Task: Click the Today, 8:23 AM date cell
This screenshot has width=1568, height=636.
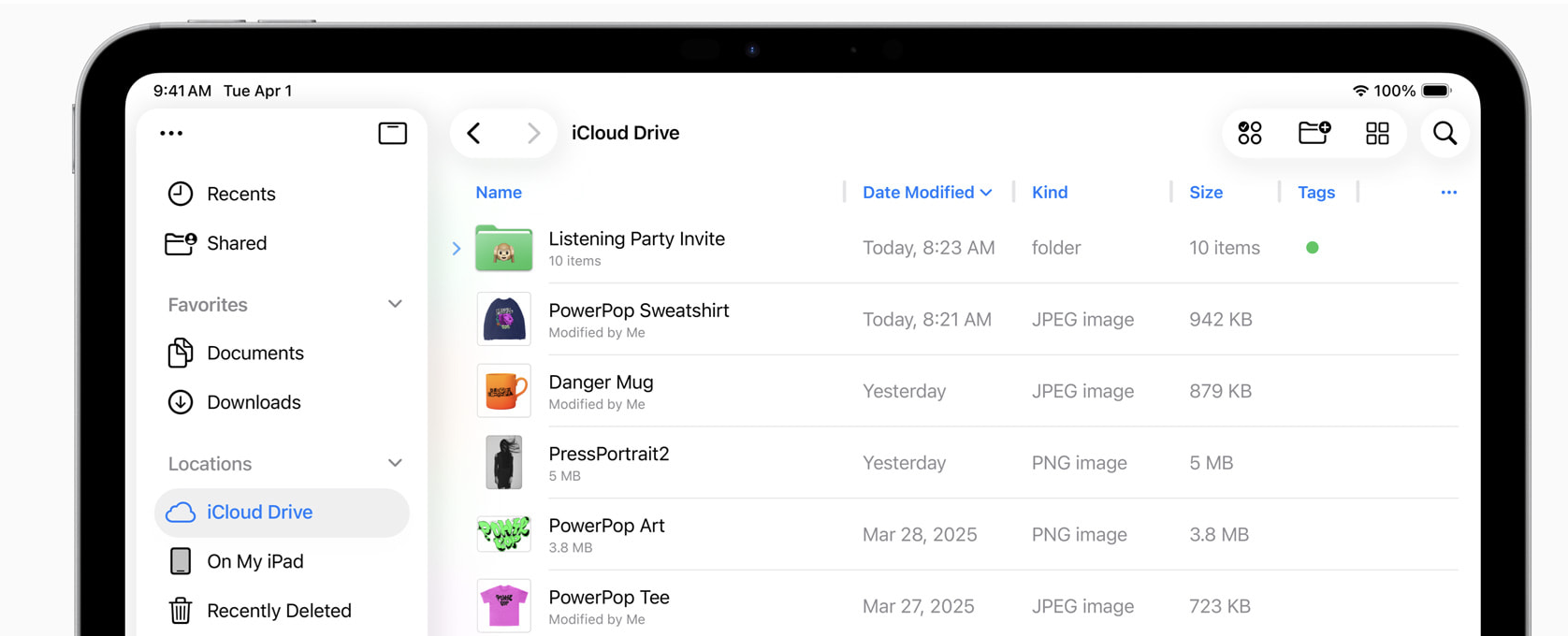Action: 928,248
